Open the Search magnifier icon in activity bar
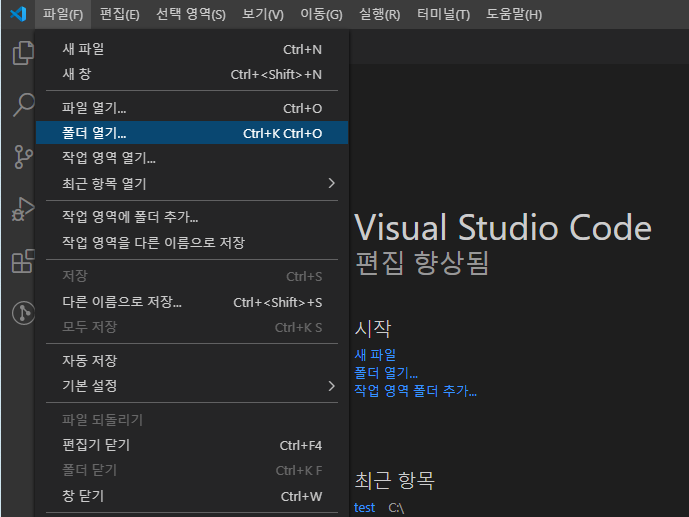 (x=23, y=105)
